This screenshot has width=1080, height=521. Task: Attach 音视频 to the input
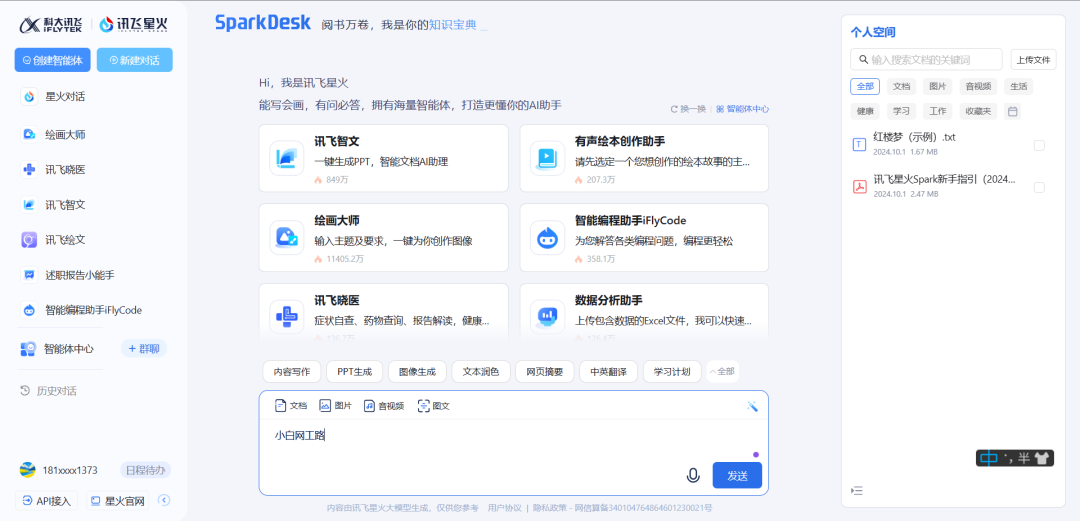point(384,406)
